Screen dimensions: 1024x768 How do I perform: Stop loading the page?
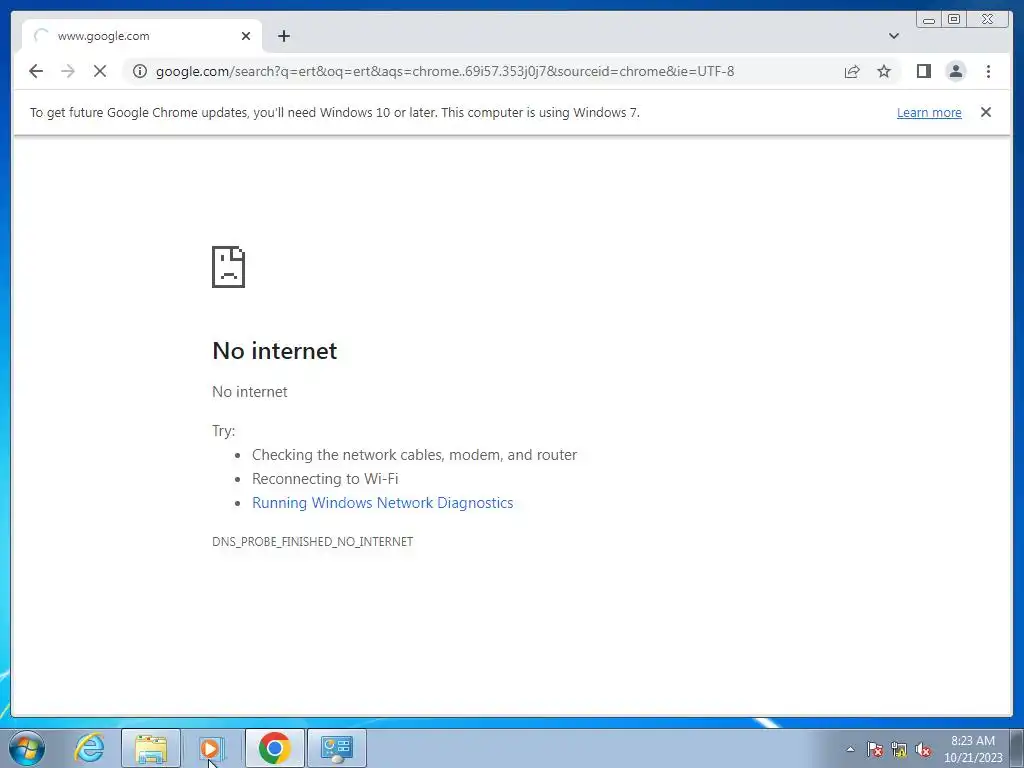tap(100, 71)
